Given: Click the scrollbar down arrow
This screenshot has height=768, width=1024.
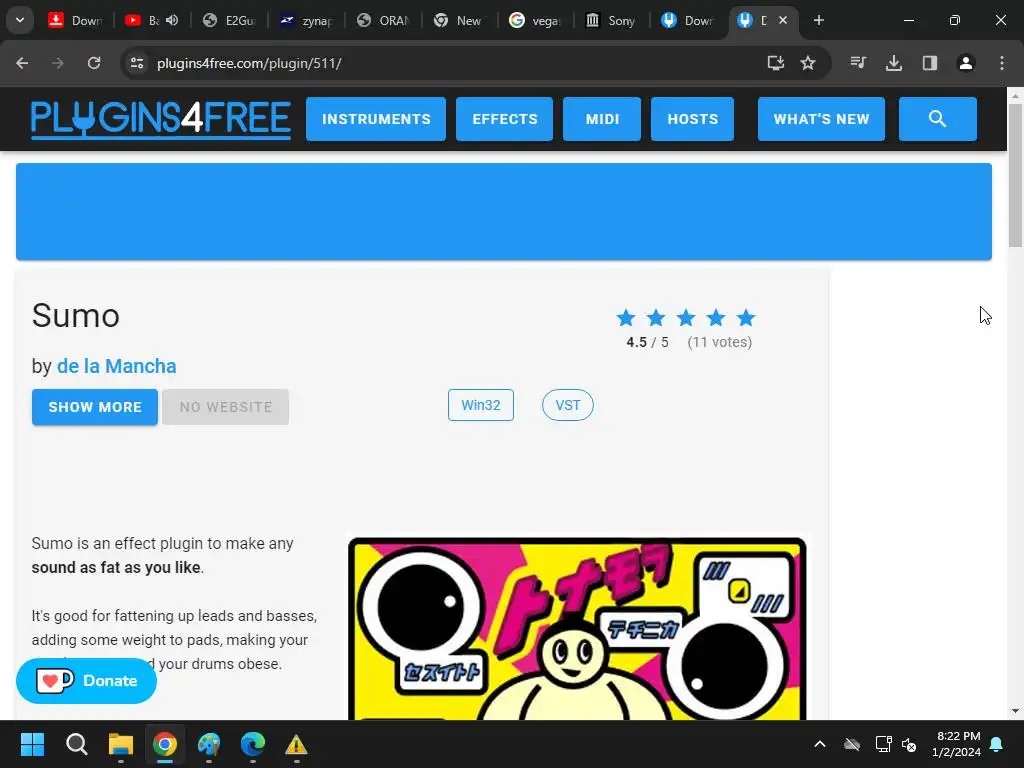Looking at the screenshot, I should coord(1015,711).
